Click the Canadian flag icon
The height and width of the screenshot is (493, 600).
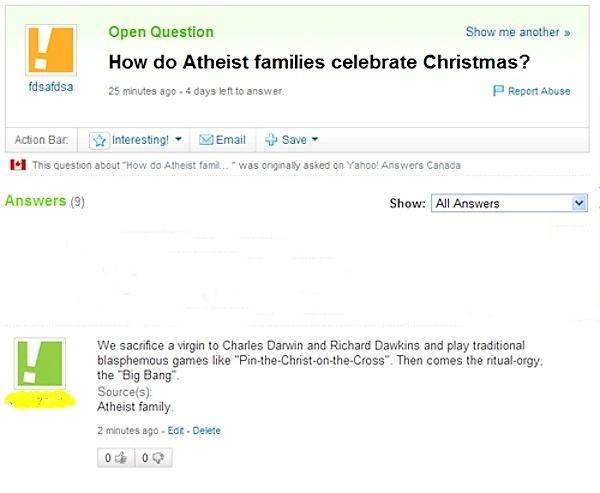click(x=18, y=165)
